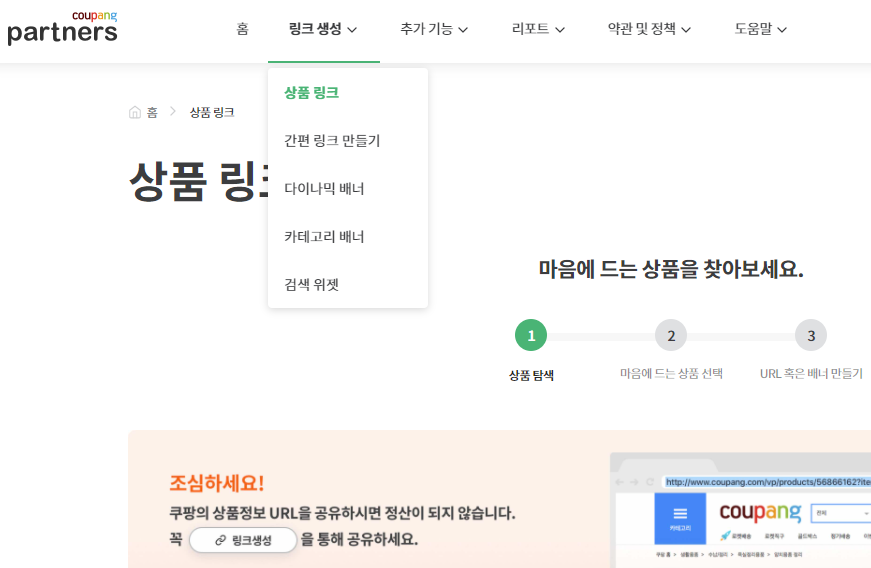The height and width of the screenshot is (568, 871).
Task: Click the Coupang Partners logo
Action: (x=62, y=28)
